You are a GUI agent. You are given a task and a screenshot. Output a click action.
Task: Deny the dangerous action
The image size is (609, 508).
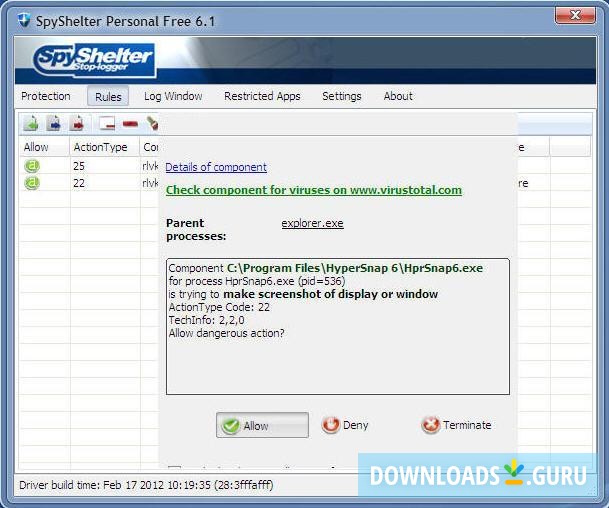pyautogui.click(x=345, y=425)
